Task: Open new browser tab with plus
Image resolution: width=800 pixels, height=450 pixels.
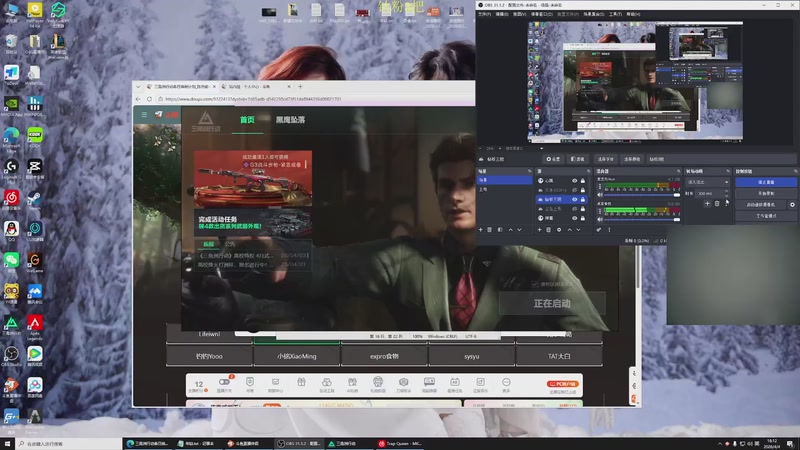Action: point(300,87)
